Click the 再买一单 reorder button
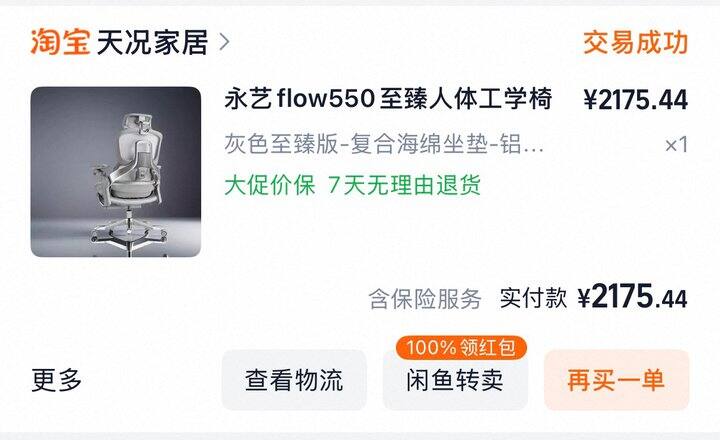 617,380
